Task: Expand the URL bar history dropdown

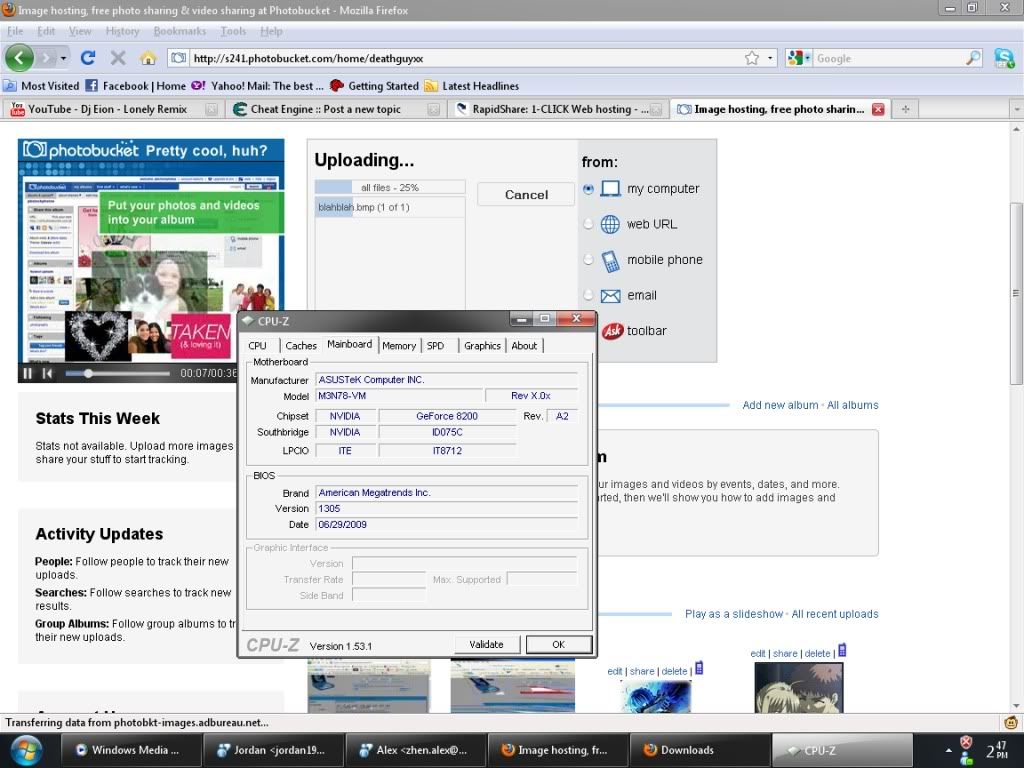Action: [770, 58]
